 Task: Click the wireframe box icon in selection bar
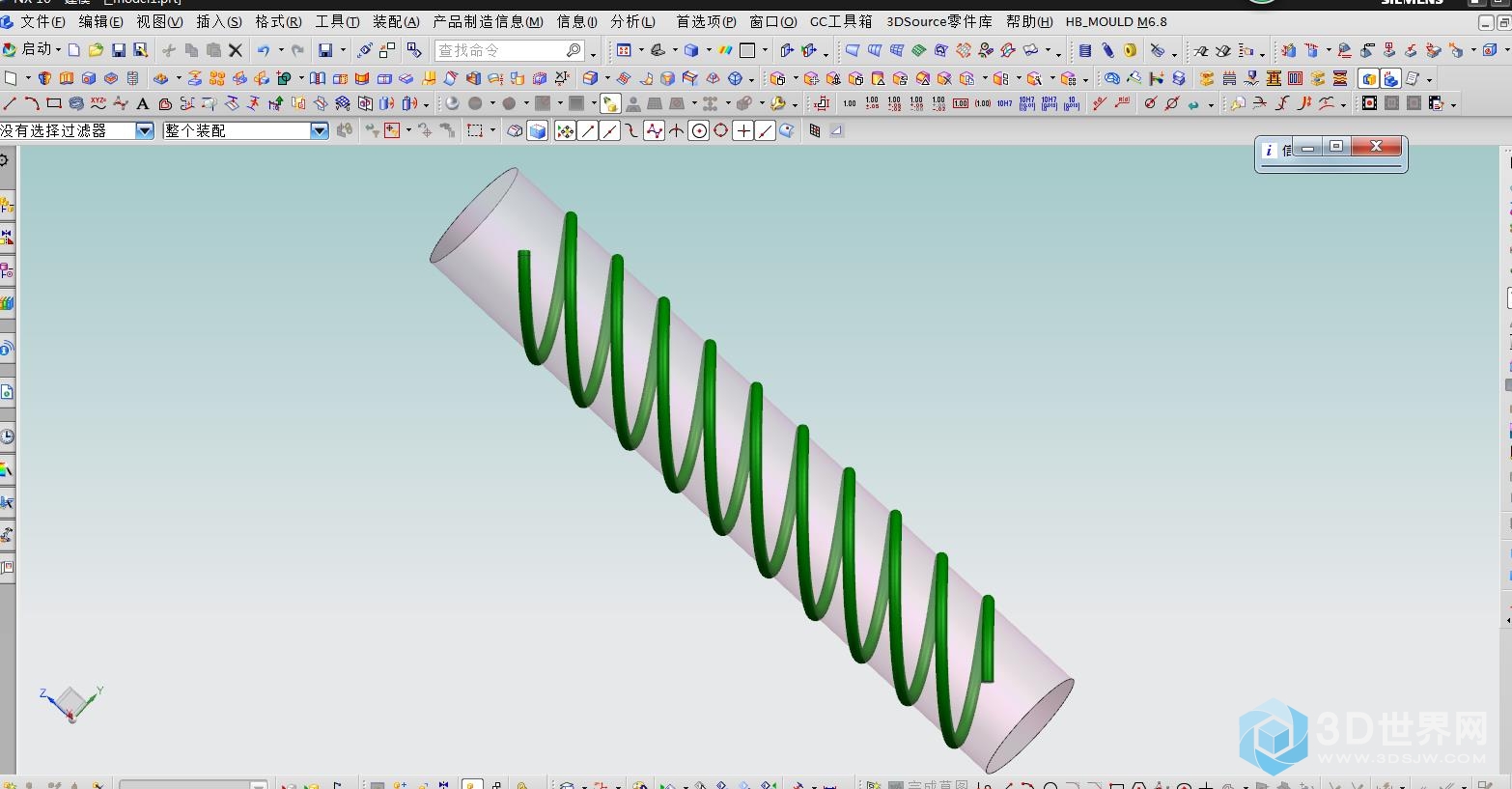click(515, 130)
